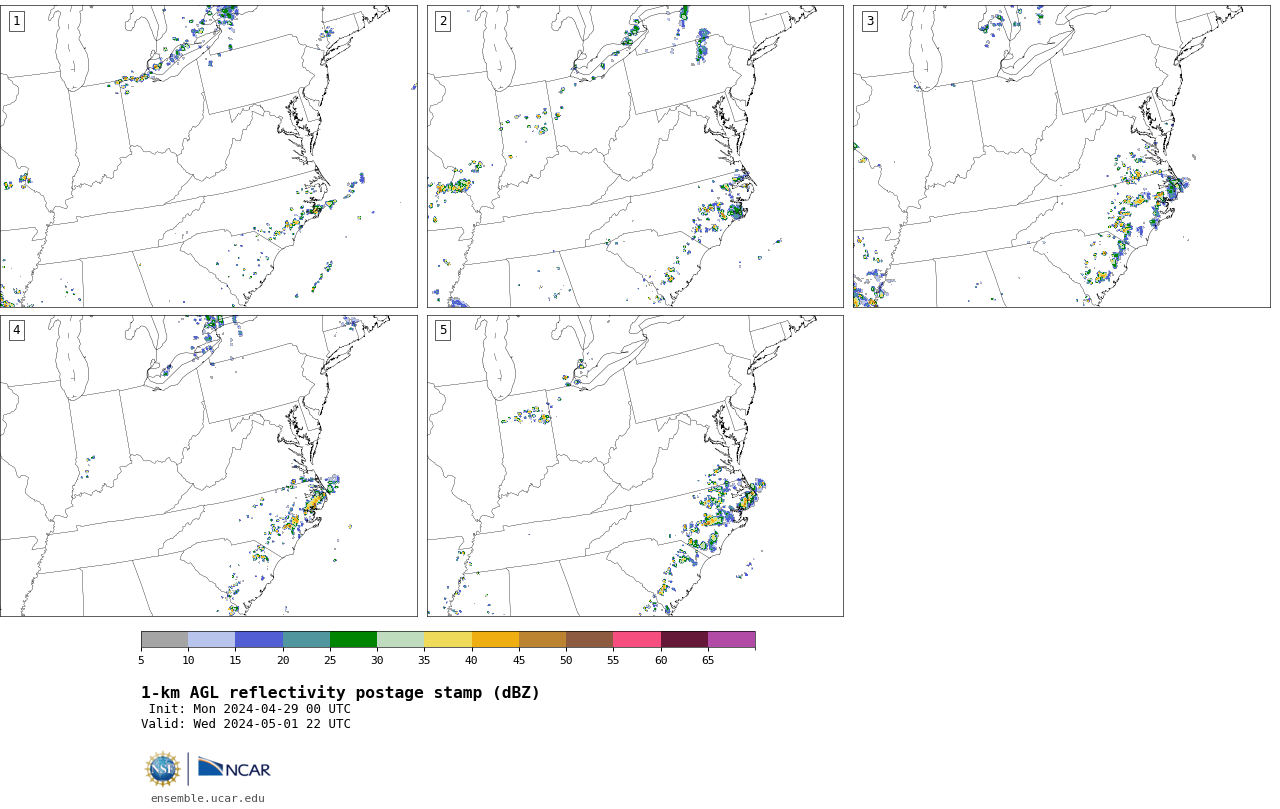Click the colorbar tick label 20
This screenshot has width=1280, height=809.
283,660
